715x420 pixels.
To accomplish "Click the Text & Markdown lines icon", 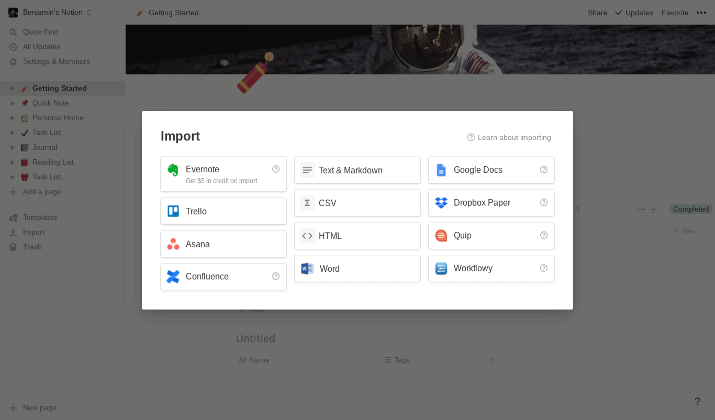I will click(x=307, y=170).
